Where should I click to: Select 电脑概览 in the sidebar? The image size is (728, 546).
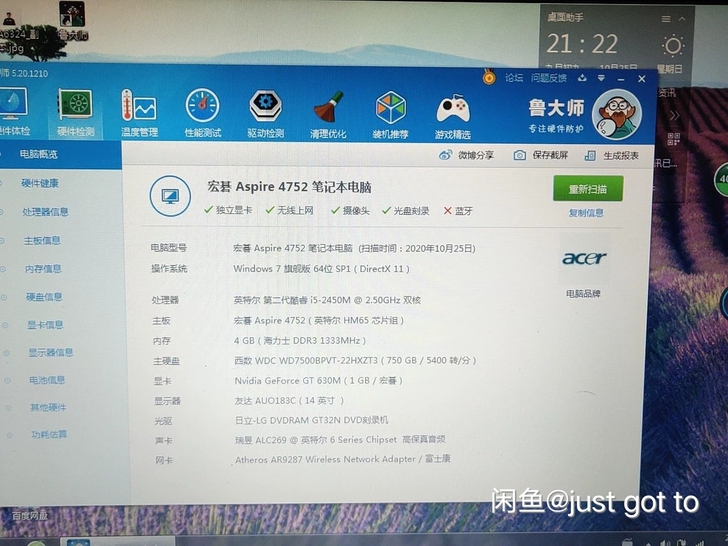(39, 154)
